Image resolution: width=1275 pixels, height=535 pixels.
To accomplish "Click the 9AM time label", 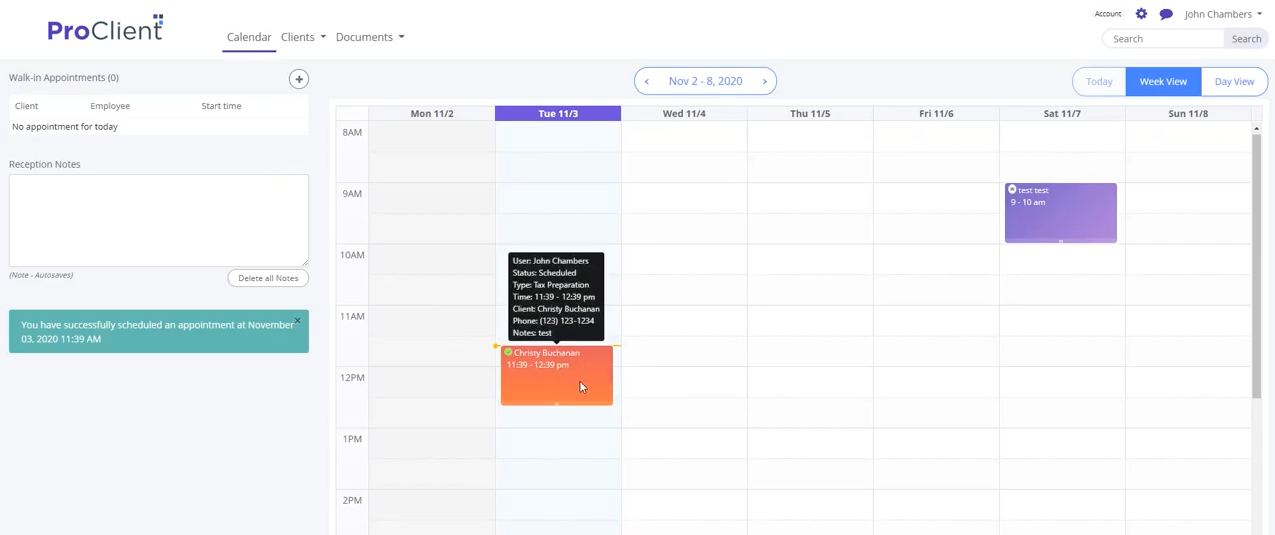I will 352,194.
